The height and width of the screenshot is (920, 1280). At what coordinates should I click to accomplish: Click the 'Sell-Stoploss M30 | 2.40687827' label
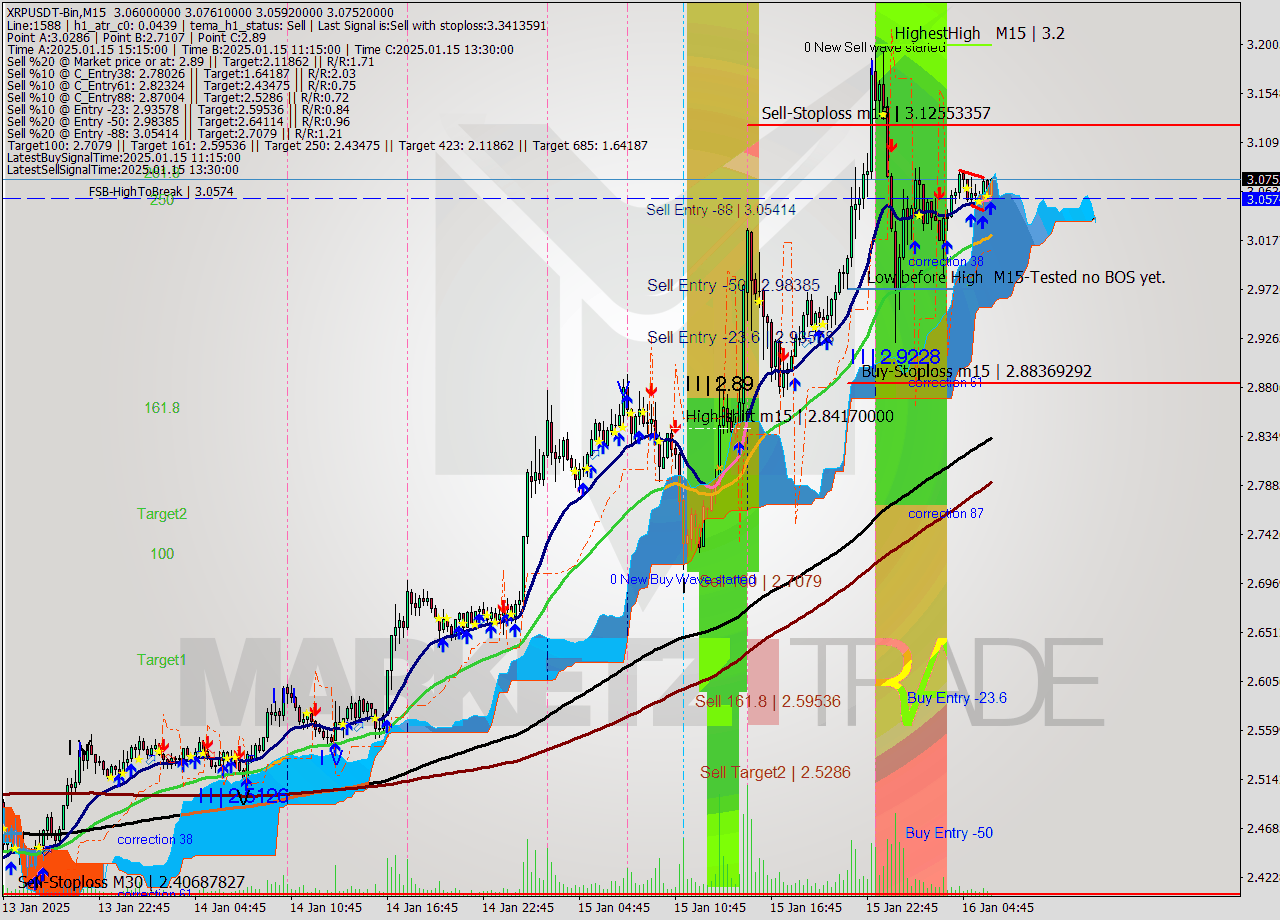(x=131, y=882)
